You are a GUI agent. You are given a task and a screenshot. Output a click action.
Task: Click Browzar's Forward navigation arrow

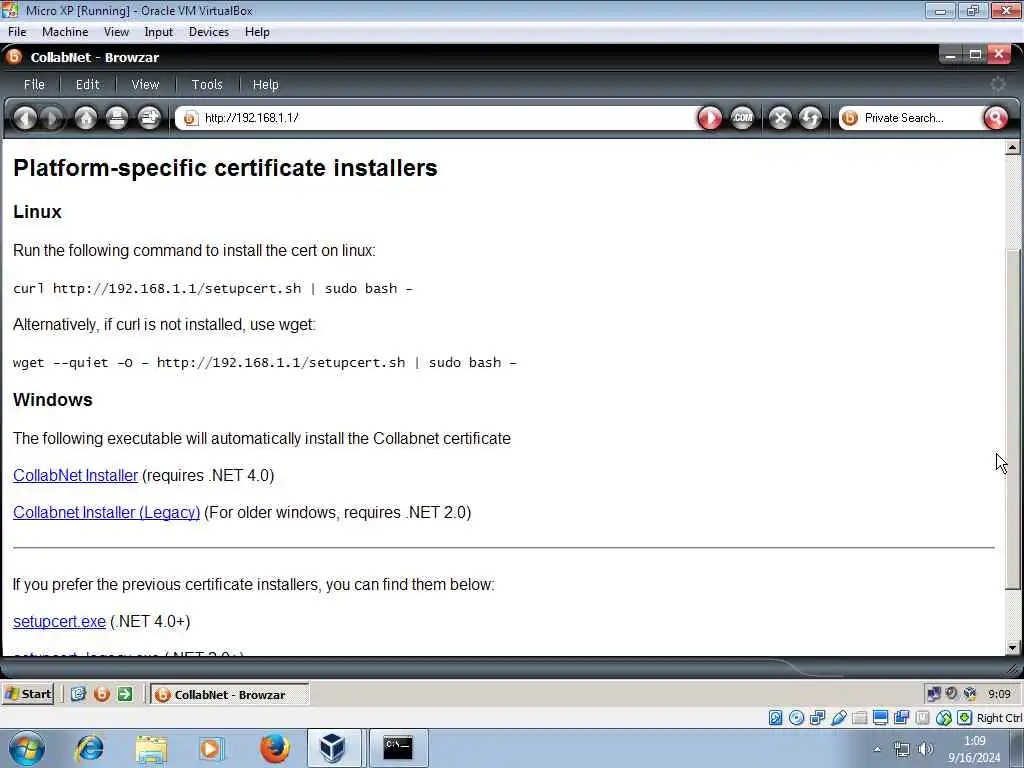point(52,118)
